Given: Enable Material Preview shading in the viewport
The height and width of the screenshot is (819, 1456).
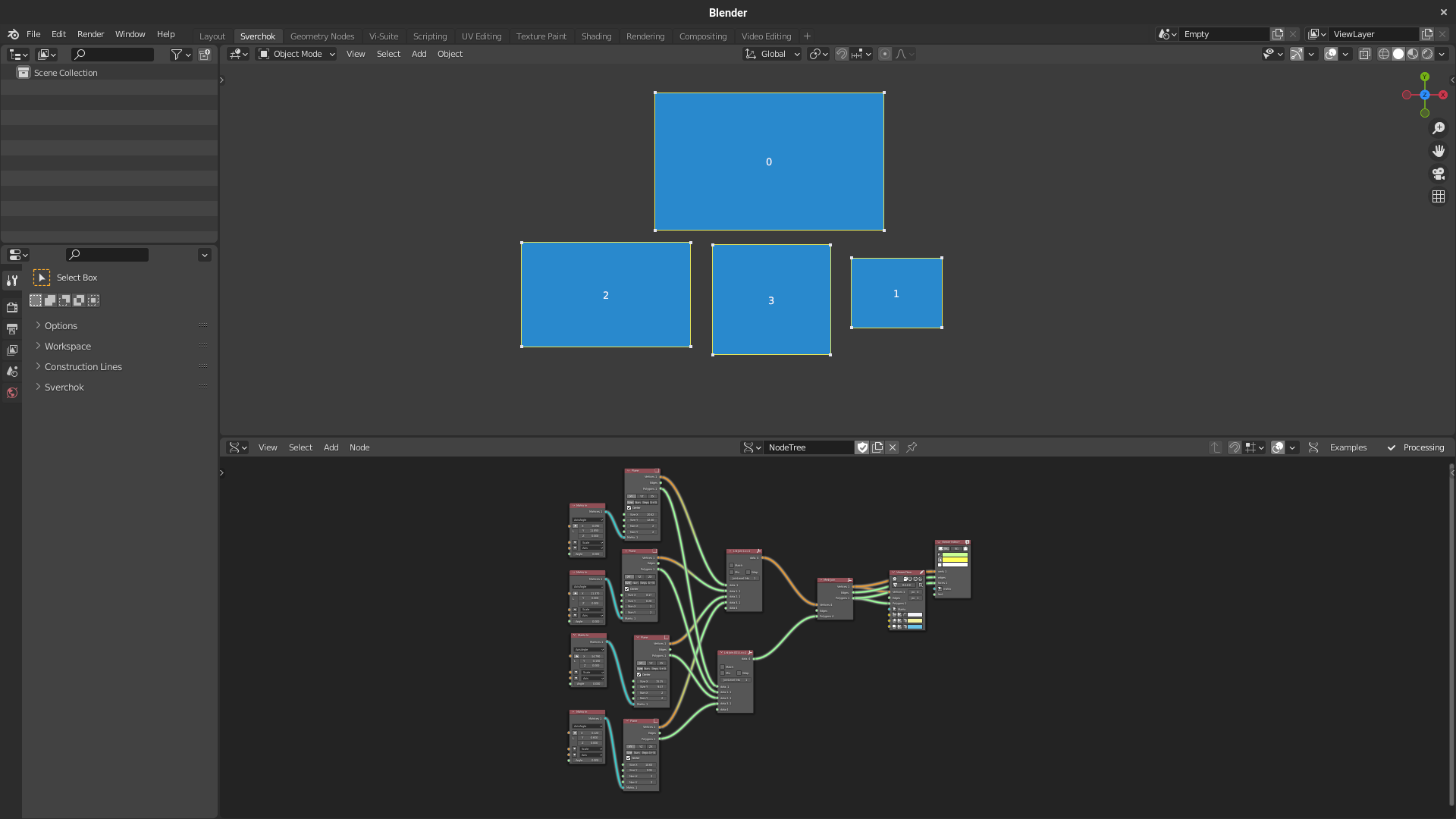Looking at the screenshot, I should tap(1414, 54).
